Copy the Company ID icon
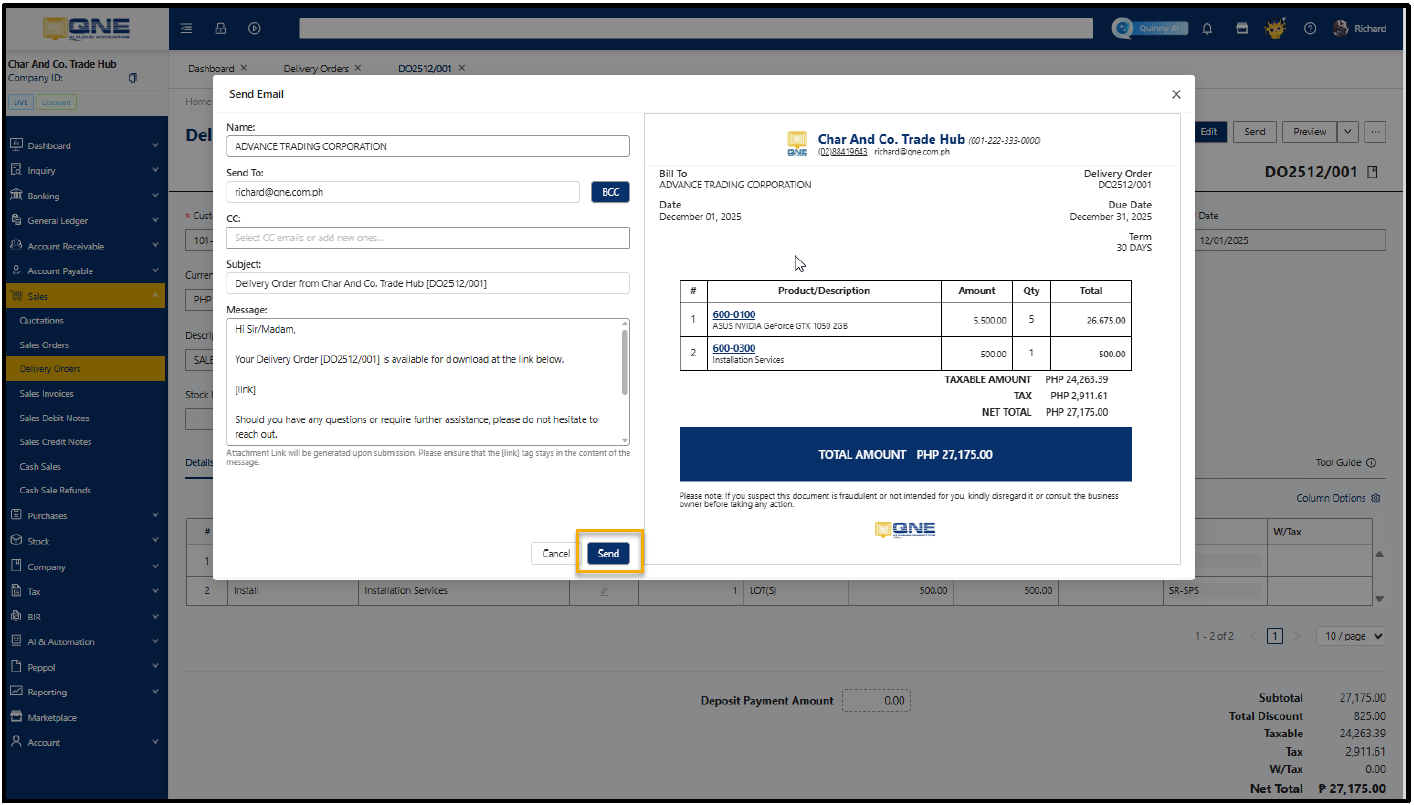 pyautogui.click(x=133, y=78)
